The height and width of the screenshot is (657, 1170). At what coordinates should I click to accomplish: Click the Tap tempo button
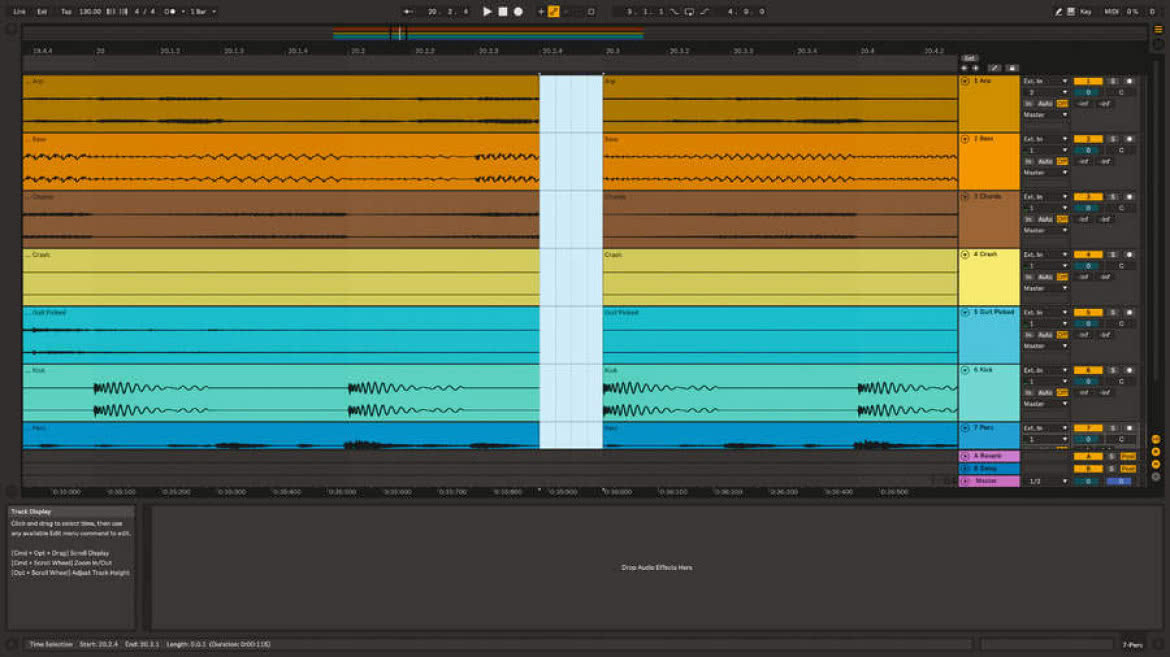tap(66, 11)
